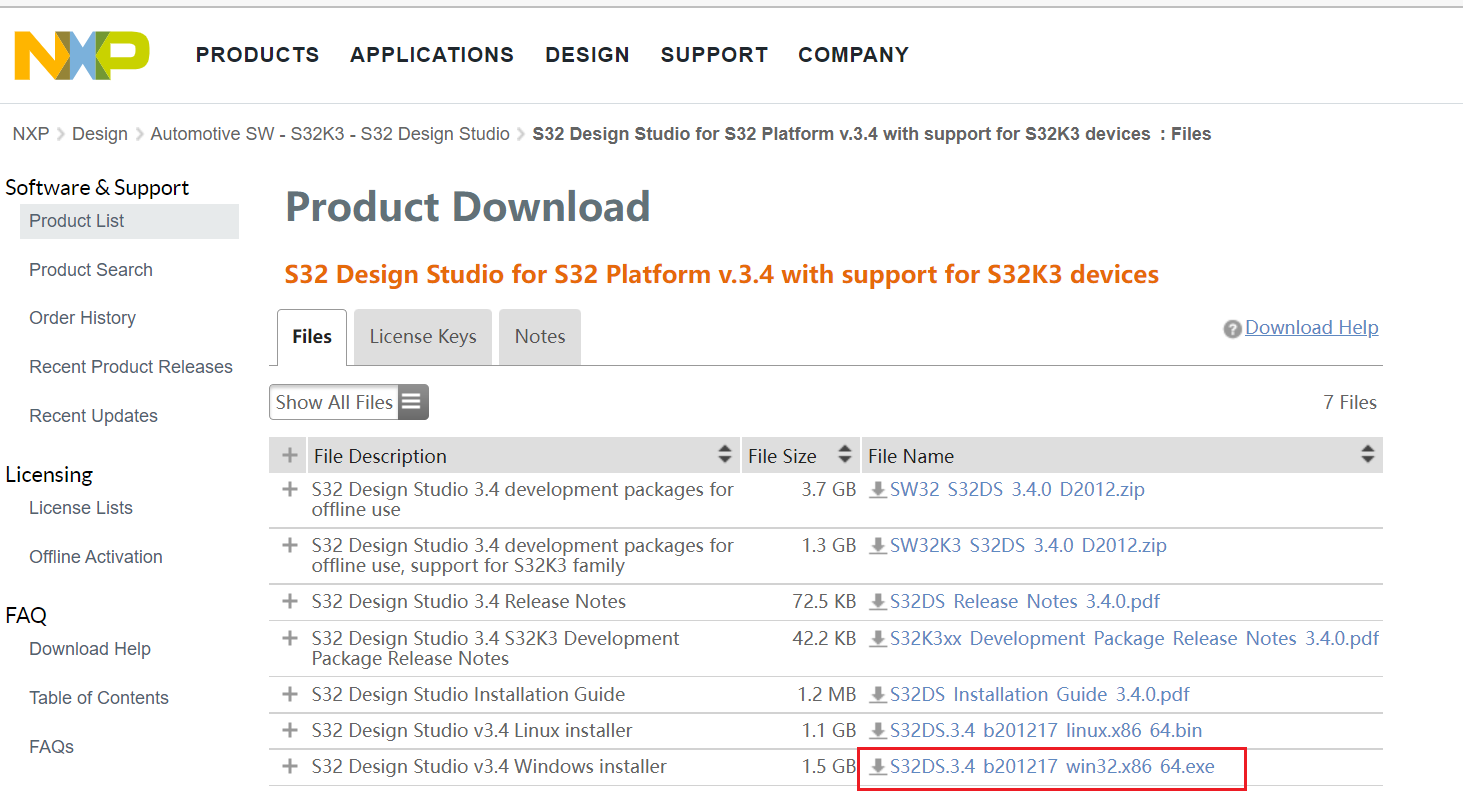Download SW32 S32DS 3.4.0 D2012.zip
This screenshot has height=799, width=1463.
point(1017,490)
